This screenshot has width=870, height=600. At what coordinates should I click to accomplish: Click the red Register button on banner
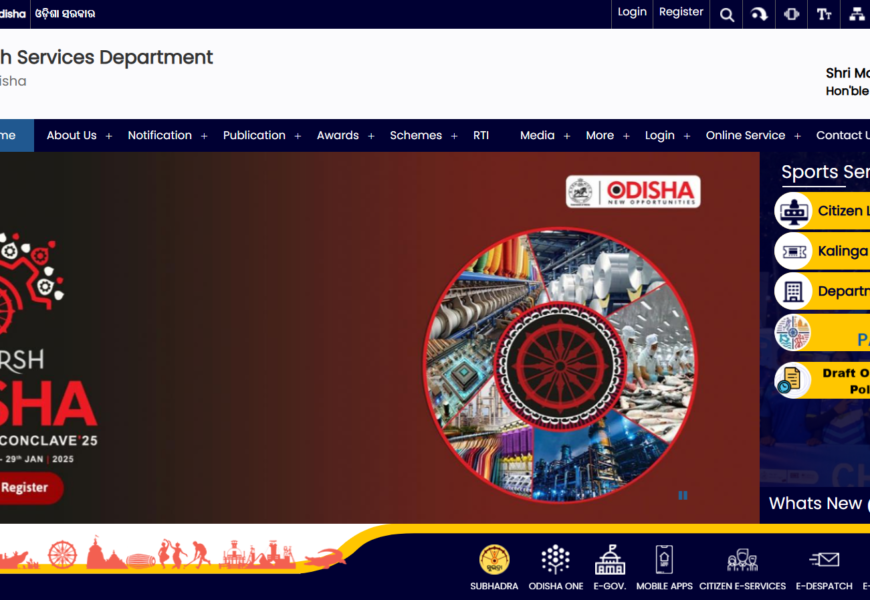coord(27,488)
